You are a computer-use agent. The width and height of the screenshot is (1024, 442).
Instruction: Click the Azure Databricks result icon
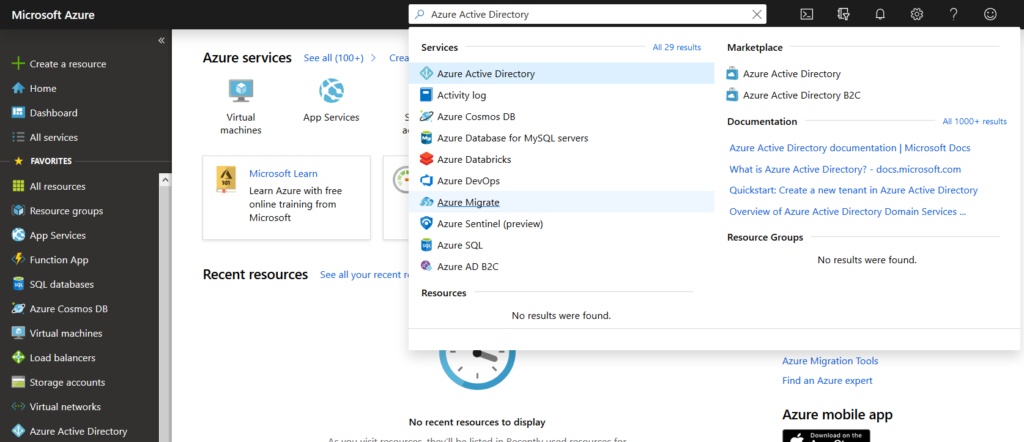point(426,159)
